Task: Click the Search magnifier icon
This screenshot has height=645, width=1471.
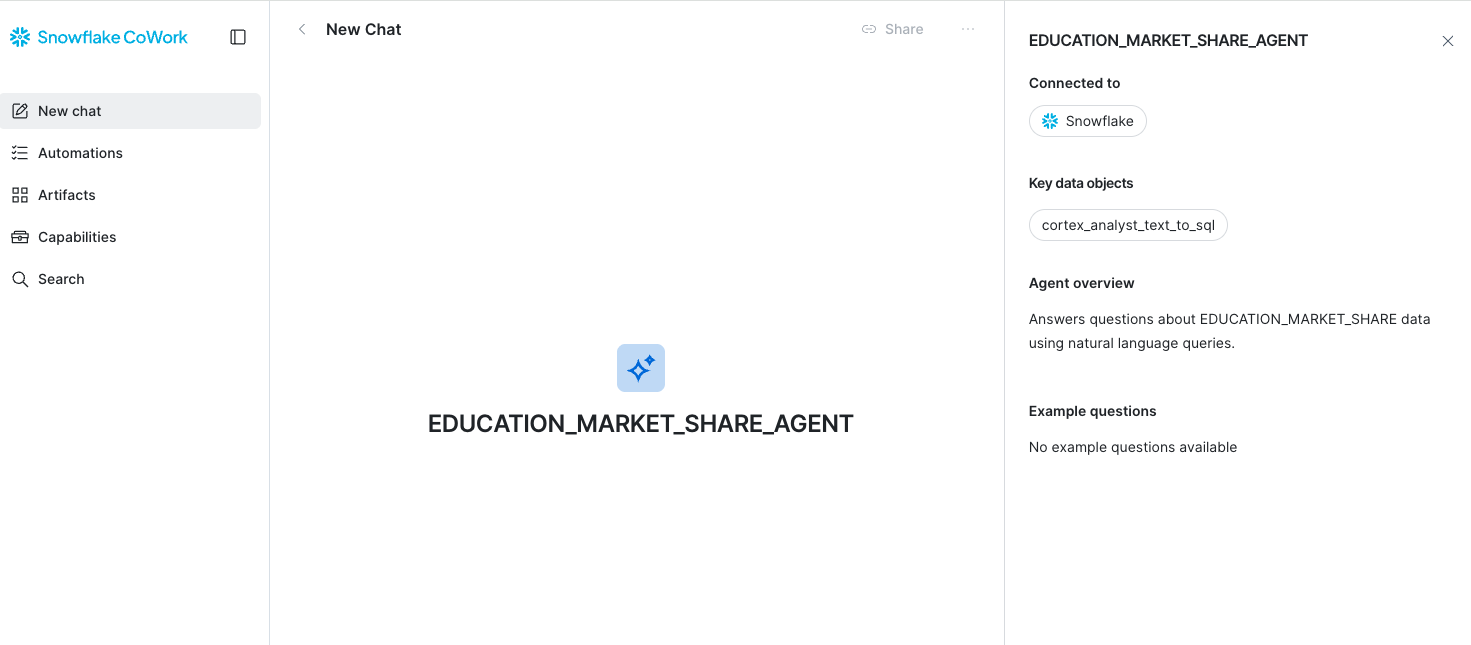Action: point(20,279)
